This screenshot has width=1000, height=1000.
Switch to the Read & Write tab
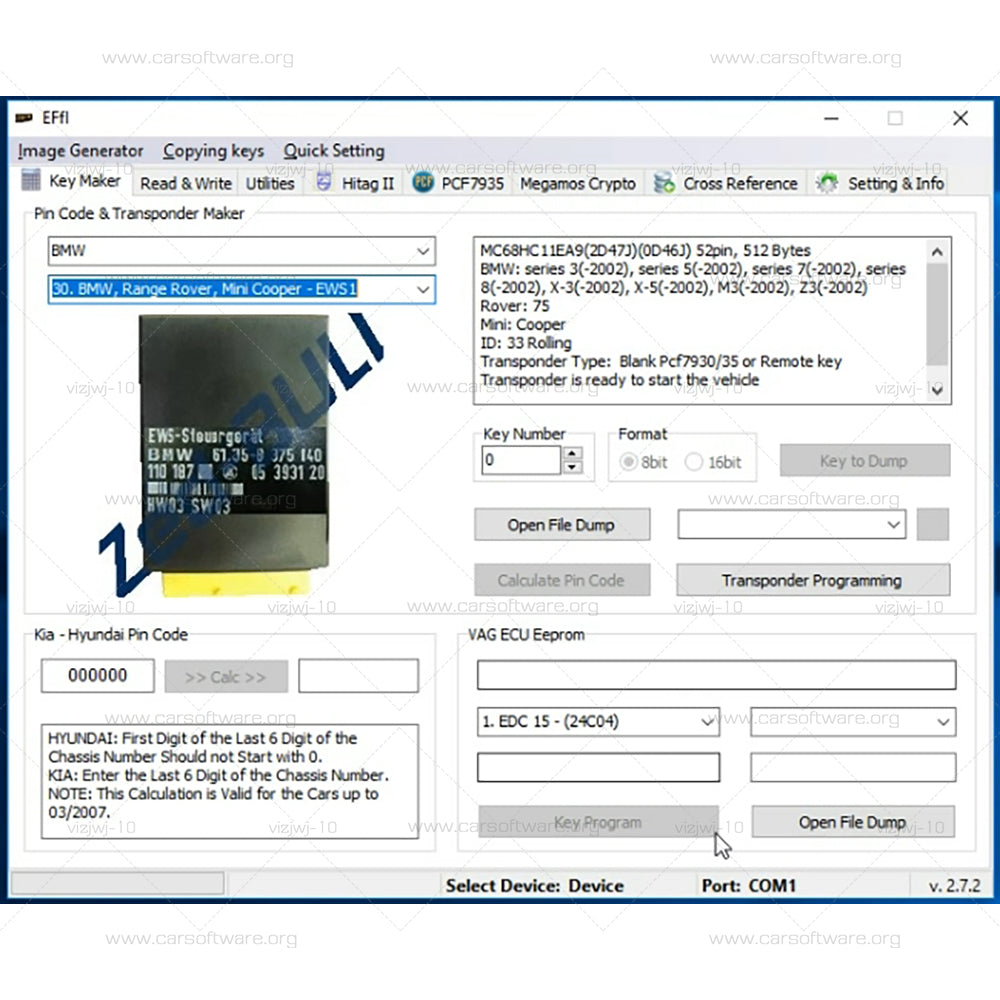click(x=186, y=184)
